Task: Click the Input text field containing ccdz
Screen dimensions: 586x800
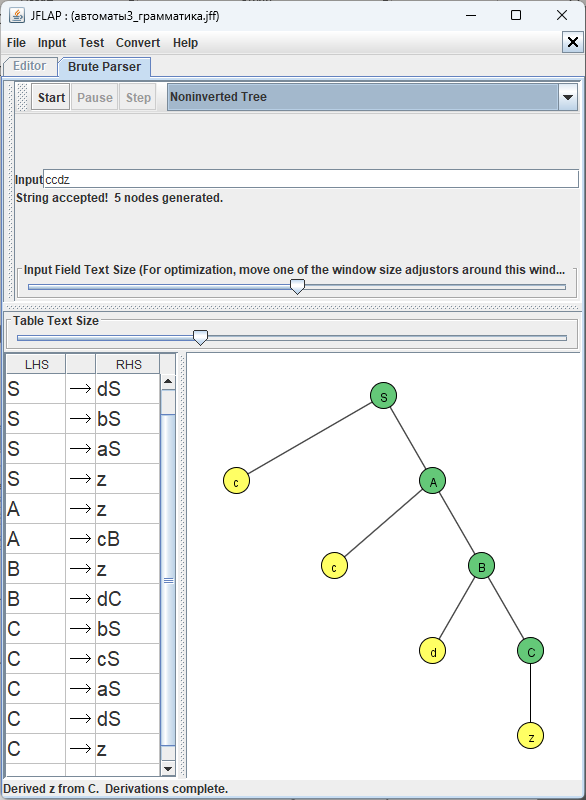Action: click(311, 180)
